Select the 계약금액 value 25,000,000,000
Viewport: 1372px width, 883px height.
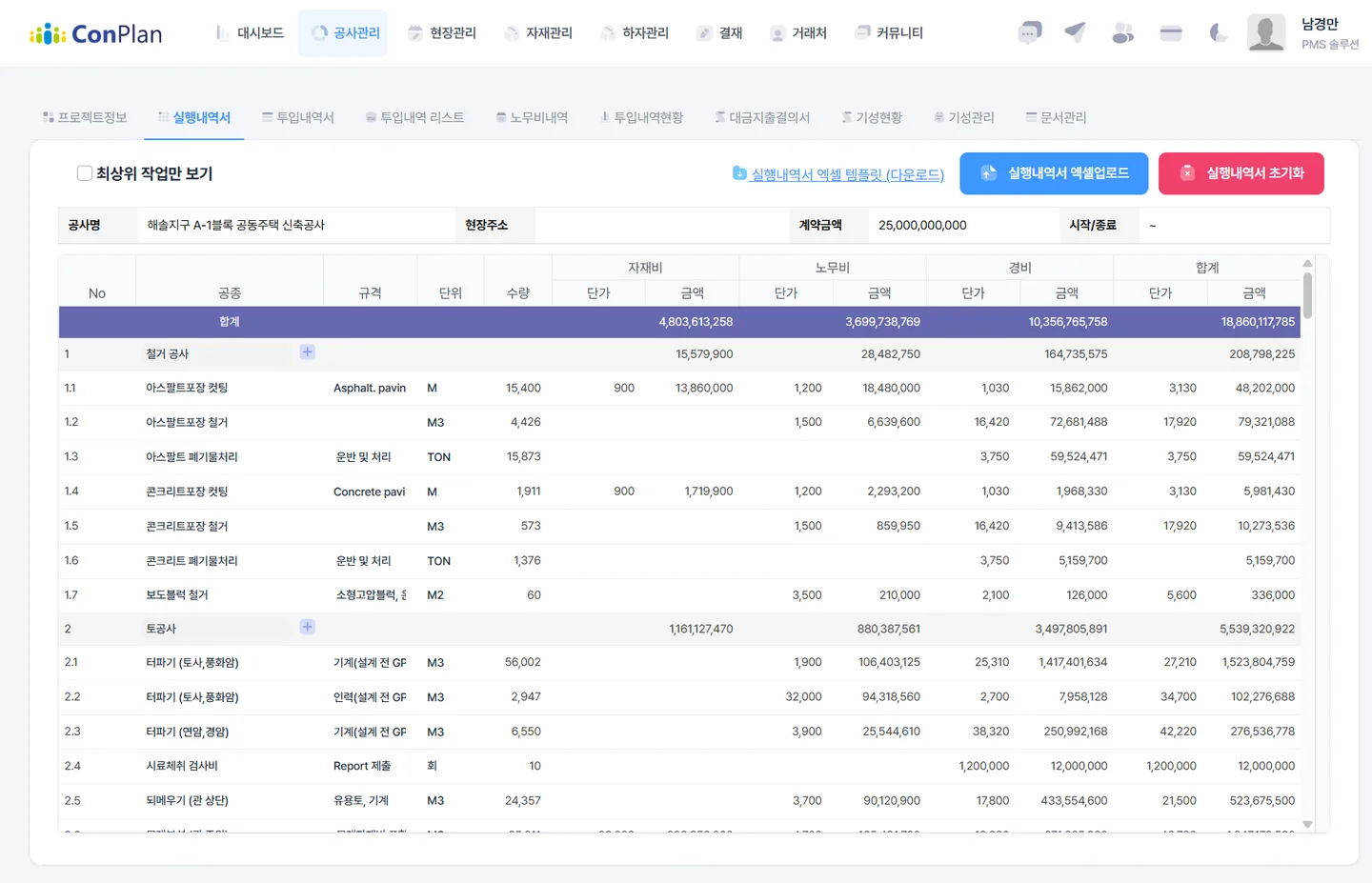922,226
